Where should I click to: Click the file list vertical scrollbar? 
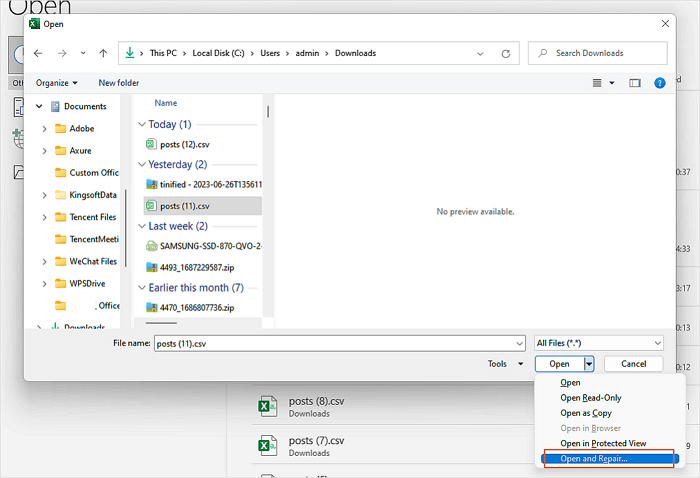[x=268, y=111]
